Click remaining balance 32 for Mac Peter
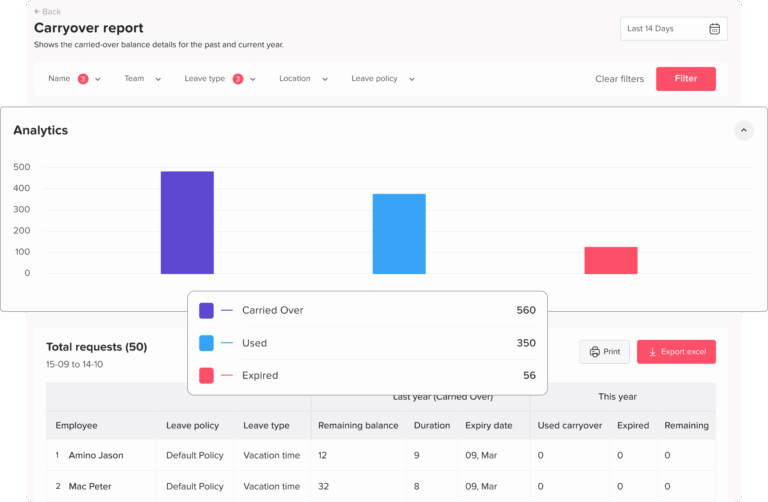This screenshot has width=768, height=502. click(x=323, y=486)
